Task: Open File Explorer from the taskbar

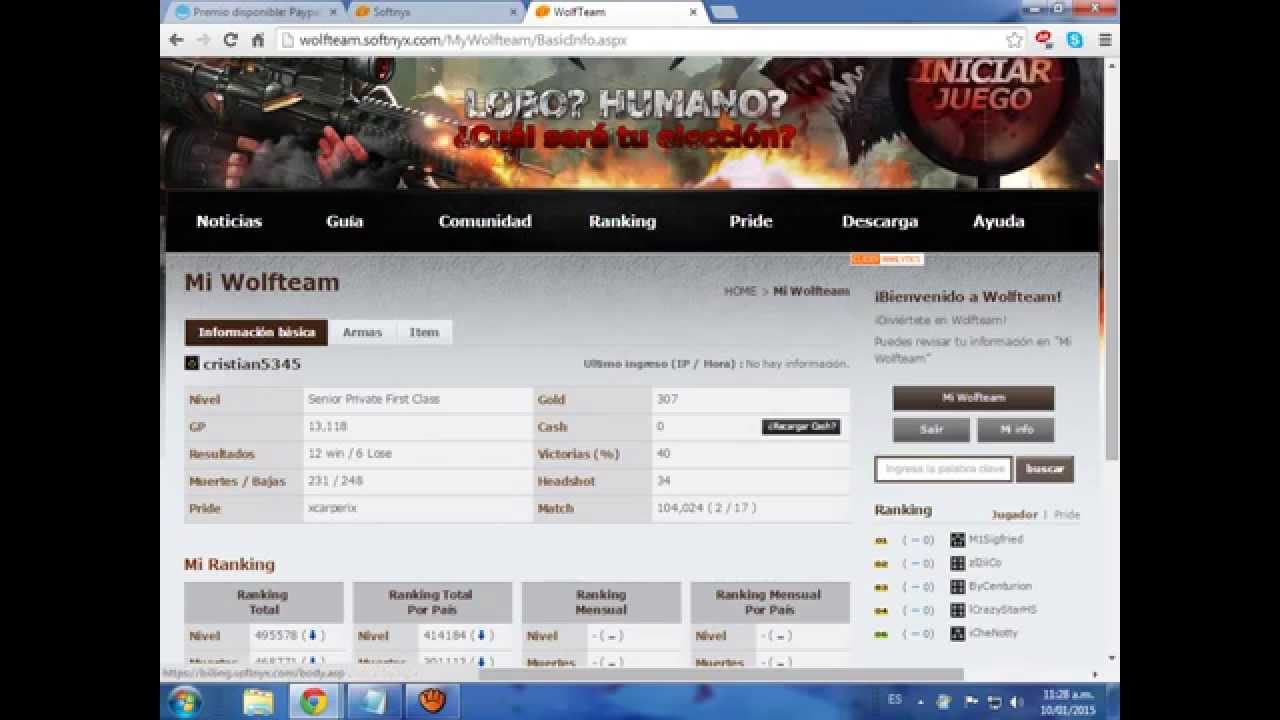Action: click(x=257, y=702)
